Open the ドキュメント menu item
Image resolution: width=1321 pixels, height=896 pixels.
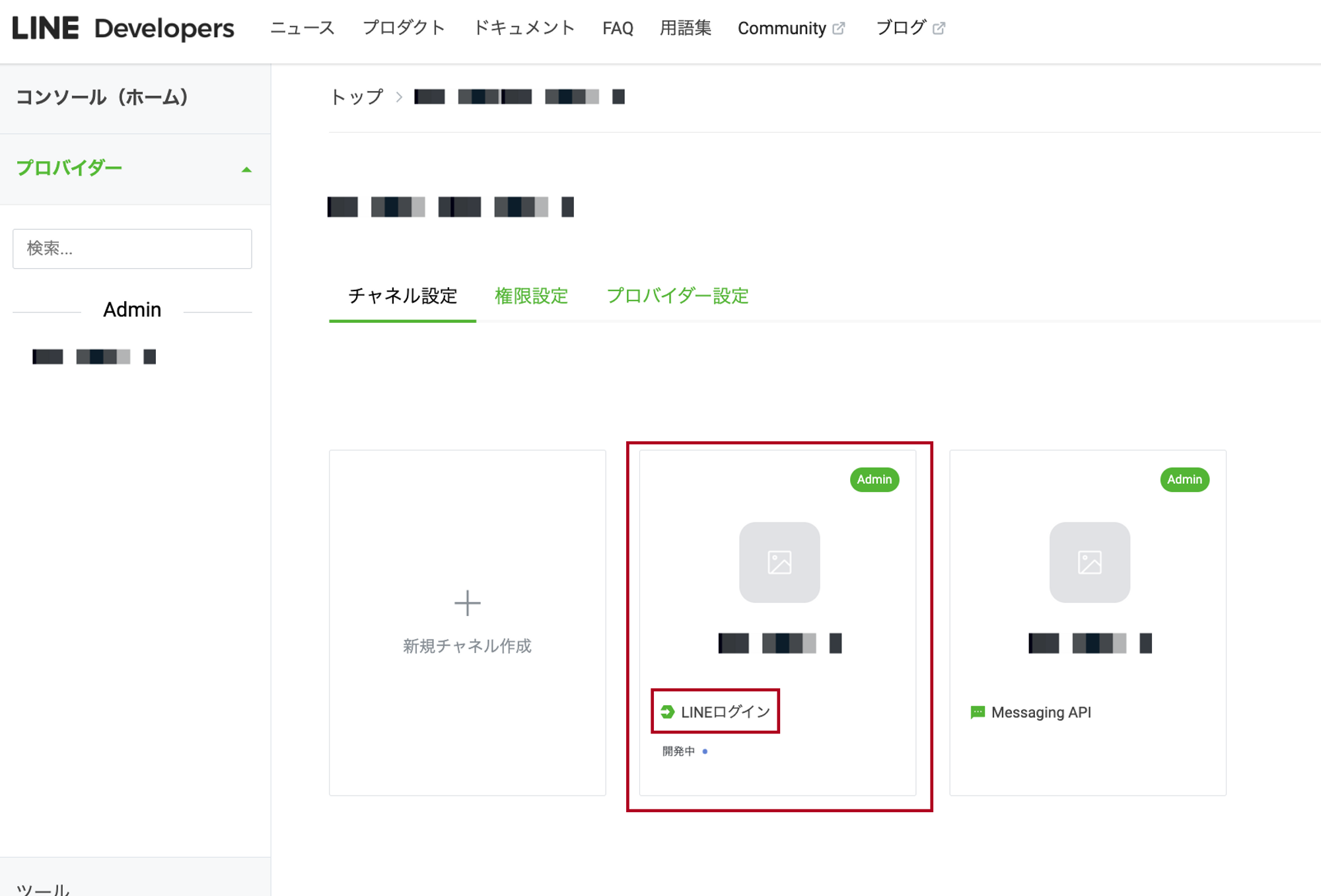[524, 28]
